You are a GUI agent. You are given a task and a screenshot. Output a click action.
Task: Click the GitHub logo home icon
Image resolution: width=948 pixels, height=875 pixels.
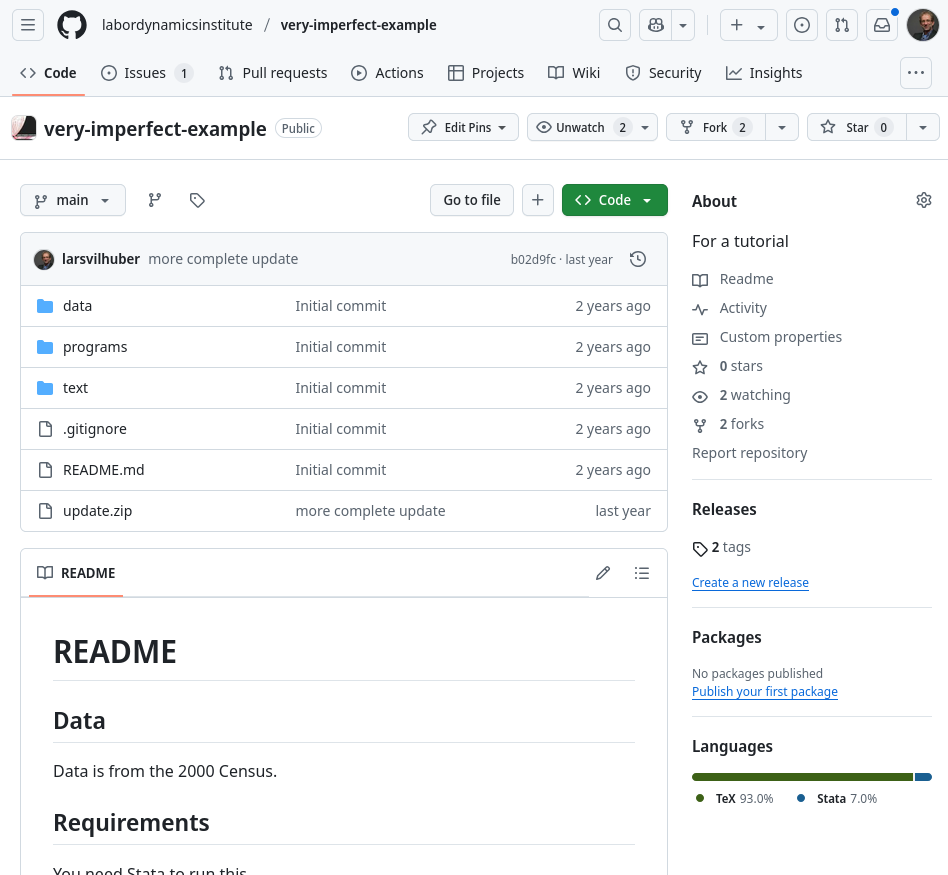(71, 25)
